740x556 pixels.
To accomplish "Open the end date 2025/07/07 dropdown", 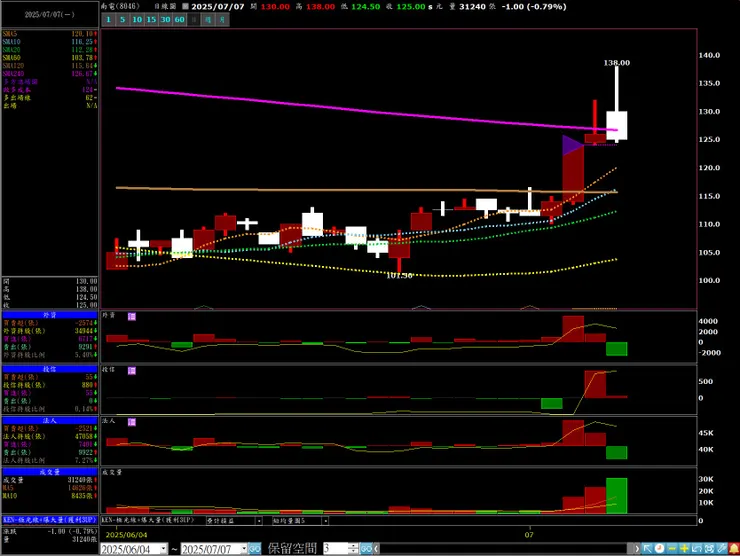I will click(244, 549).
